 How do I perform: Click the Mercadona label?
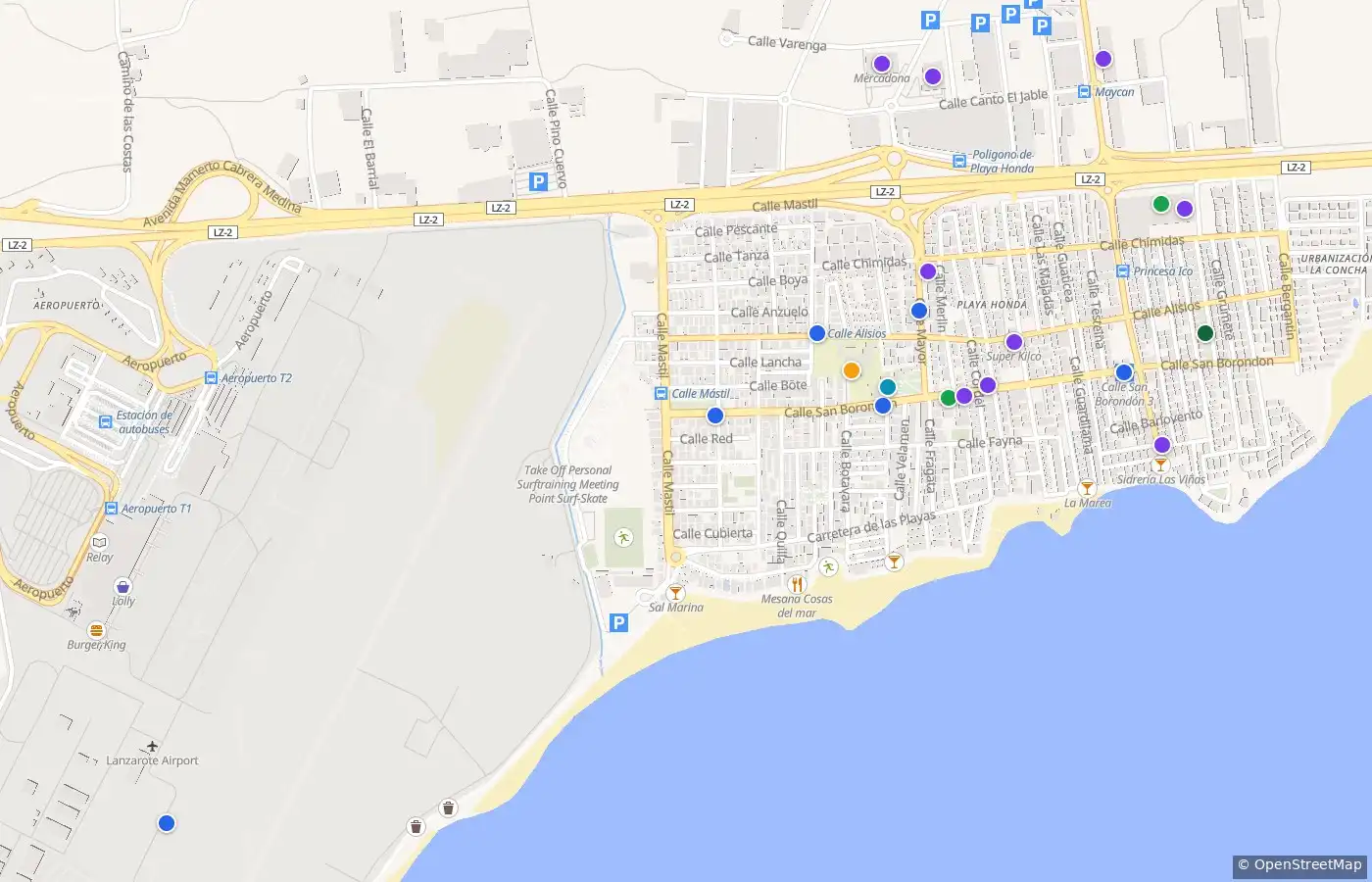881,78
